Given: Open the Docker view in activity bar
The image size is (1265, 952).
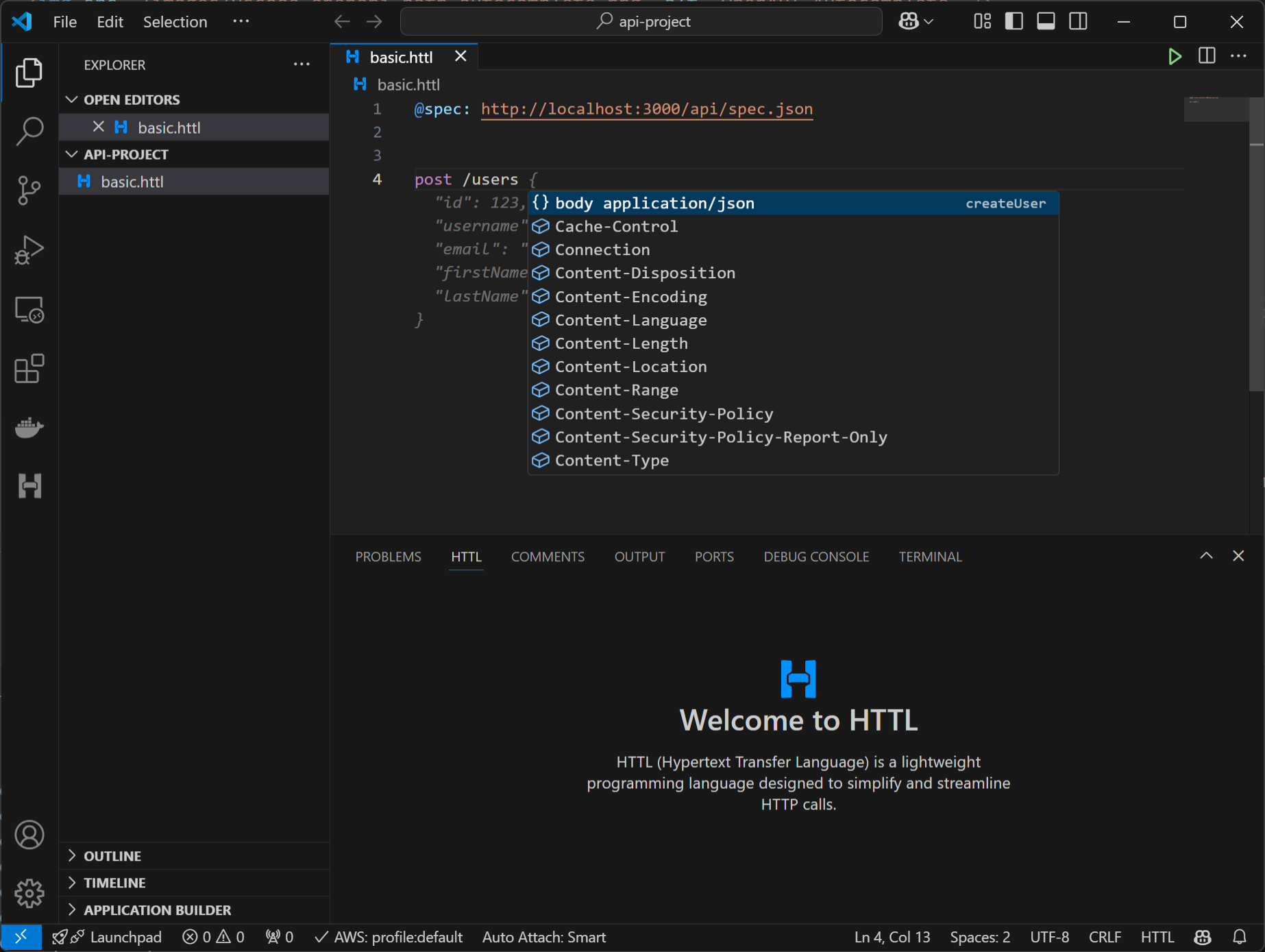Looking at the screenshot, I should point(29,428).
